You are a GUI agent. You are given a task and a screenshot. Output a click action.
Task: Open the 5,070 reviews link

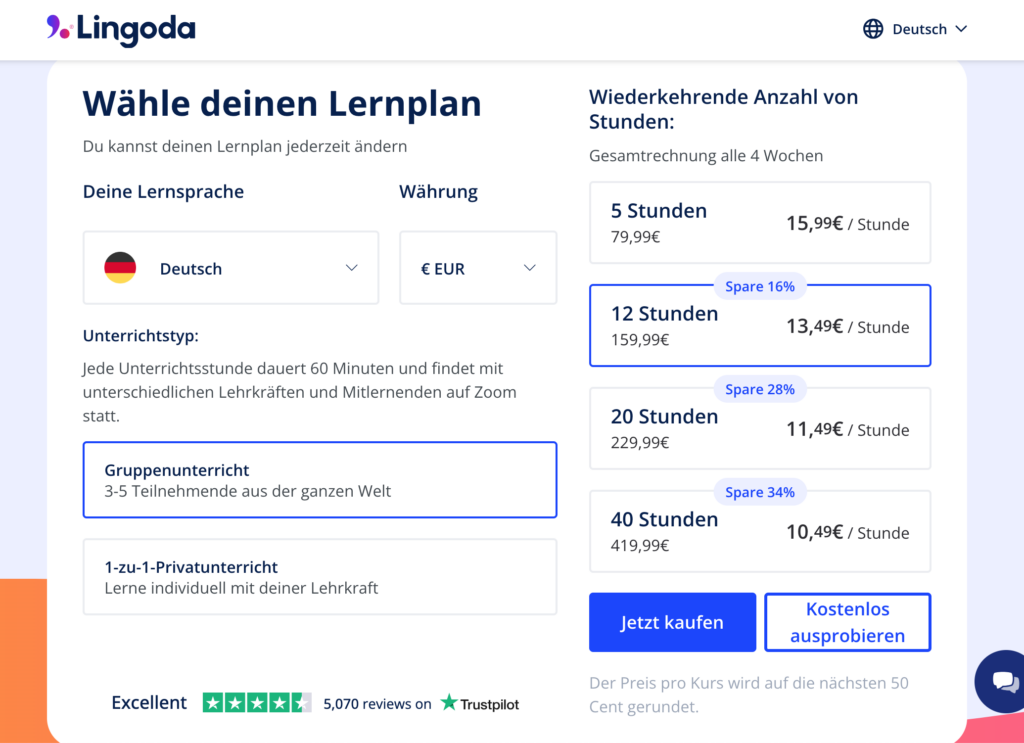point(377,703)
